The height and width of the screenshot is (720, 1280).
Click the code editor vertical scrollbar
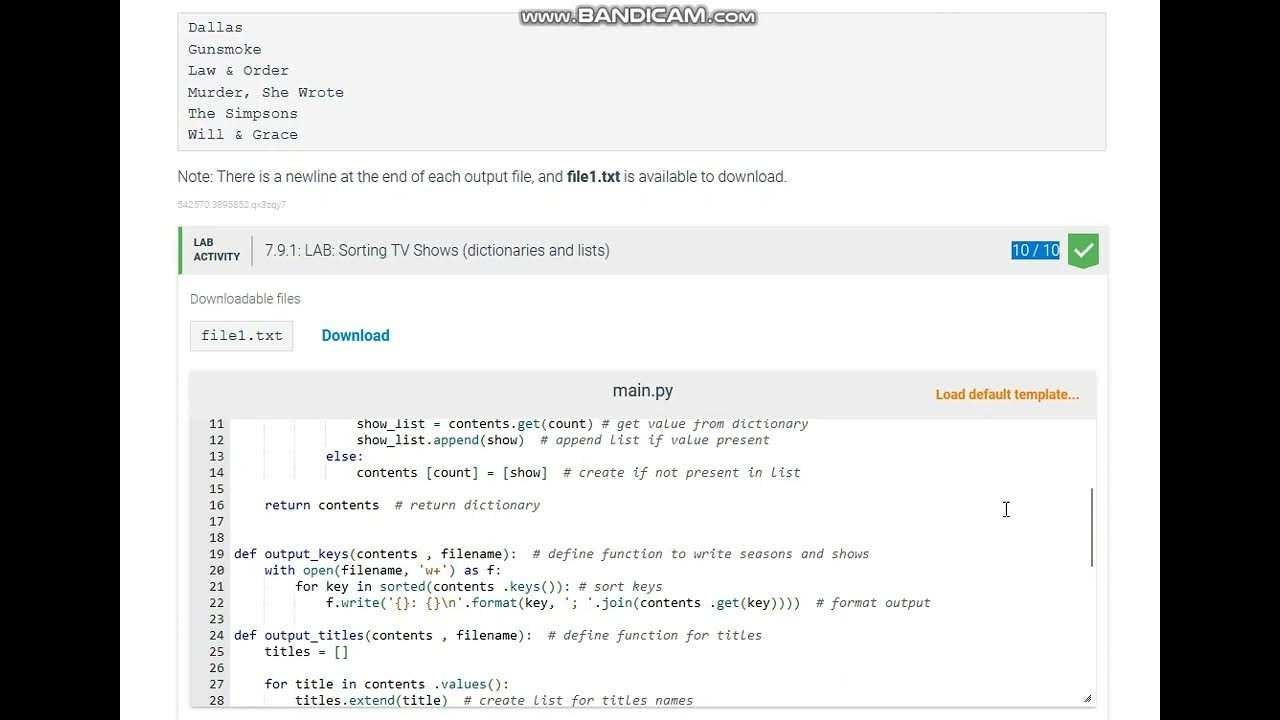click(1092, 528)
